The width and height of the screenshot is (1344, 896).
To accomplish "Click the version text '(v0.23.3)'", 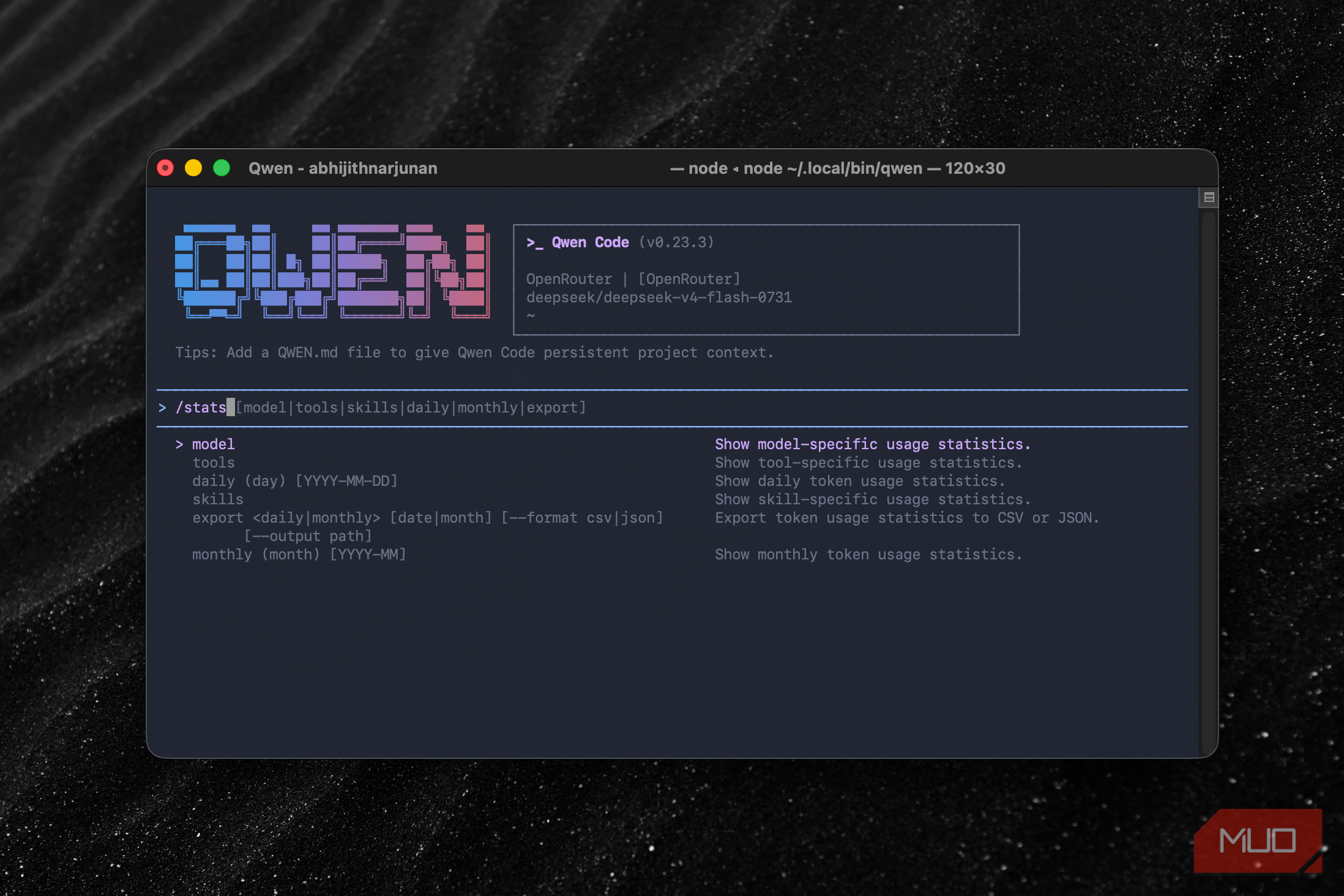I will click(676, 242).
